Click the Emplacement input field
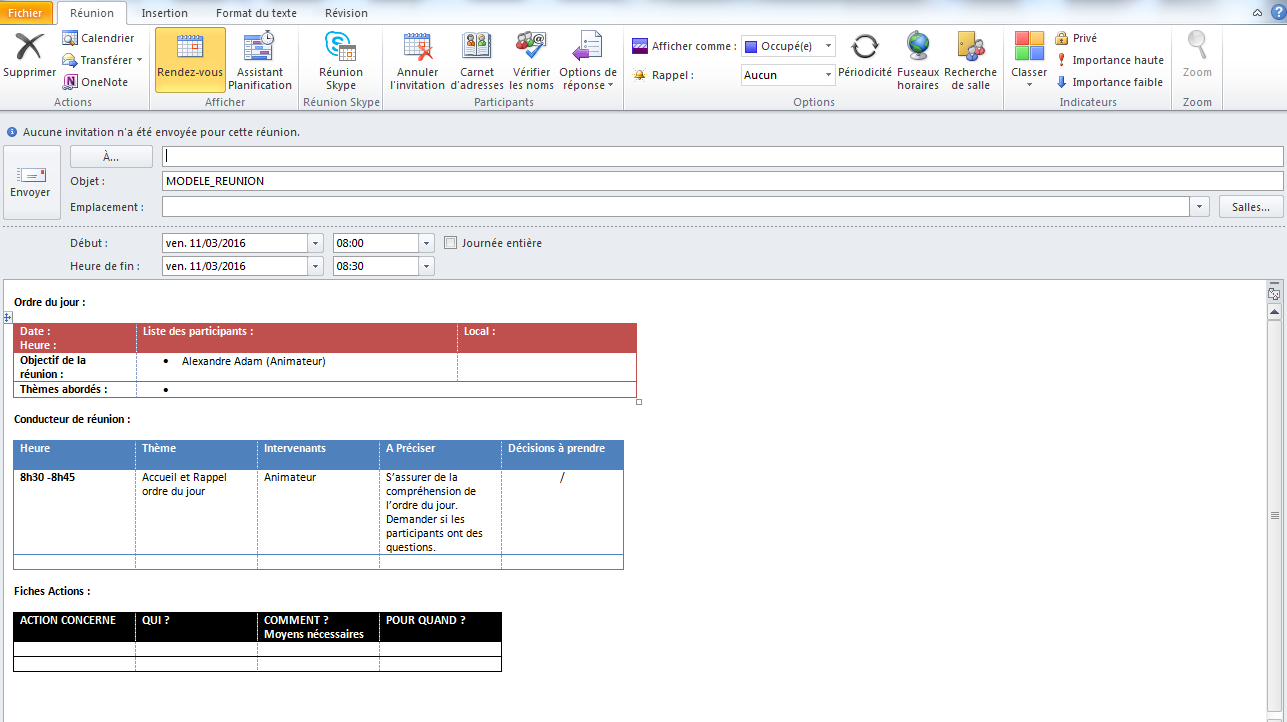1287x722 pixels. pos(676,207)
